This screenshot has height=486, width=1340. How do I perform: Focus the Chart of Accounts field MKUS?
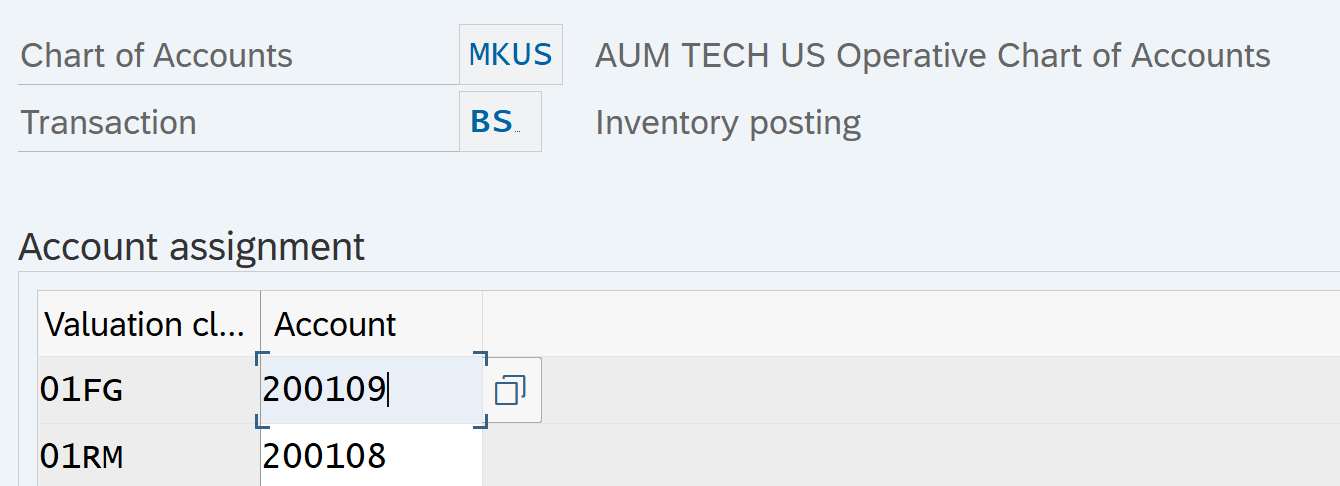[x=510, y=55]
